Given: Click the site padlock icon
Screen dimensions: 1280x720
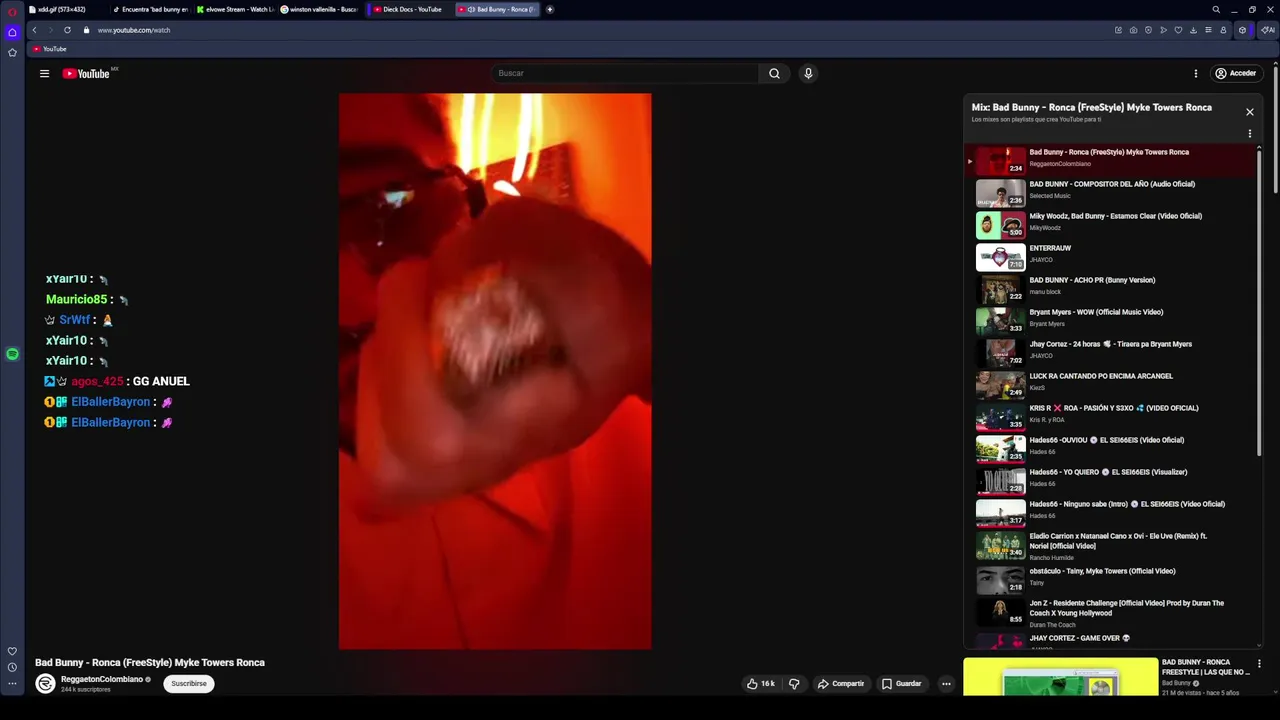Looking at the screenshot, I should click(x=86, y=30).
